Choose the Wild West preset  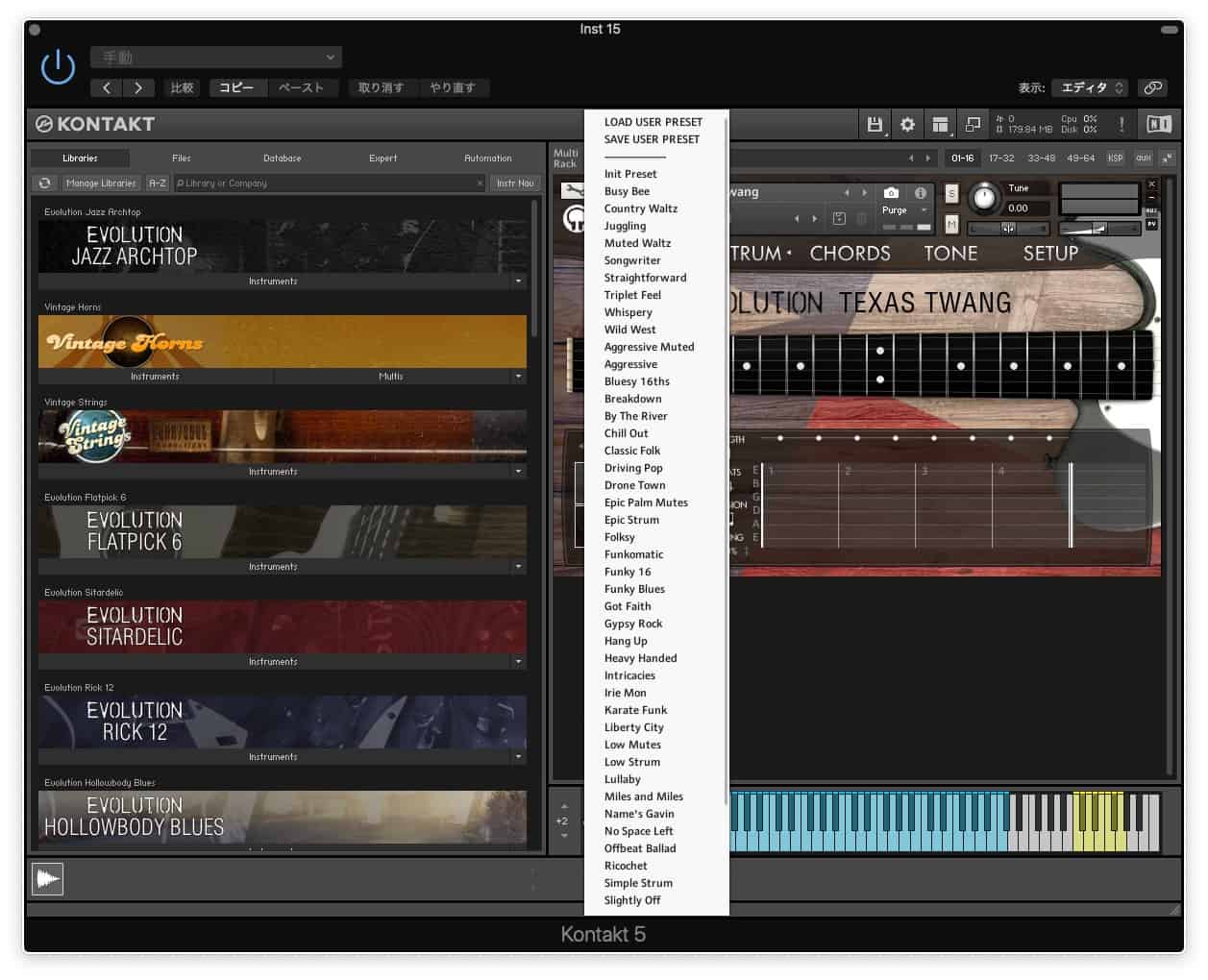630,330
